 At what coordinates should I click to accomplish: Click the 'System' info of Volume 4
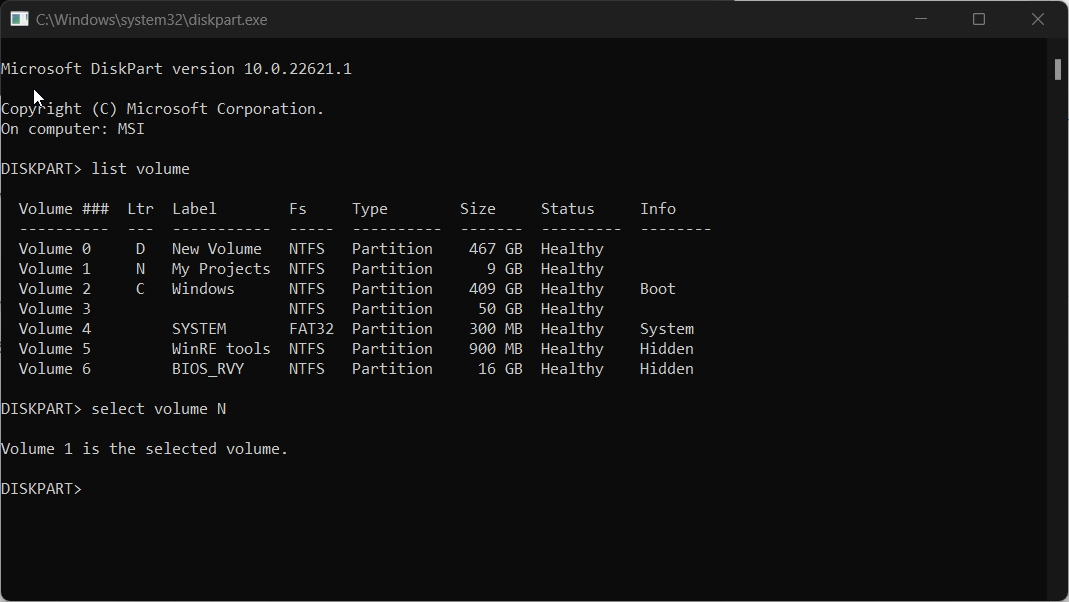[x=667, y=329]
